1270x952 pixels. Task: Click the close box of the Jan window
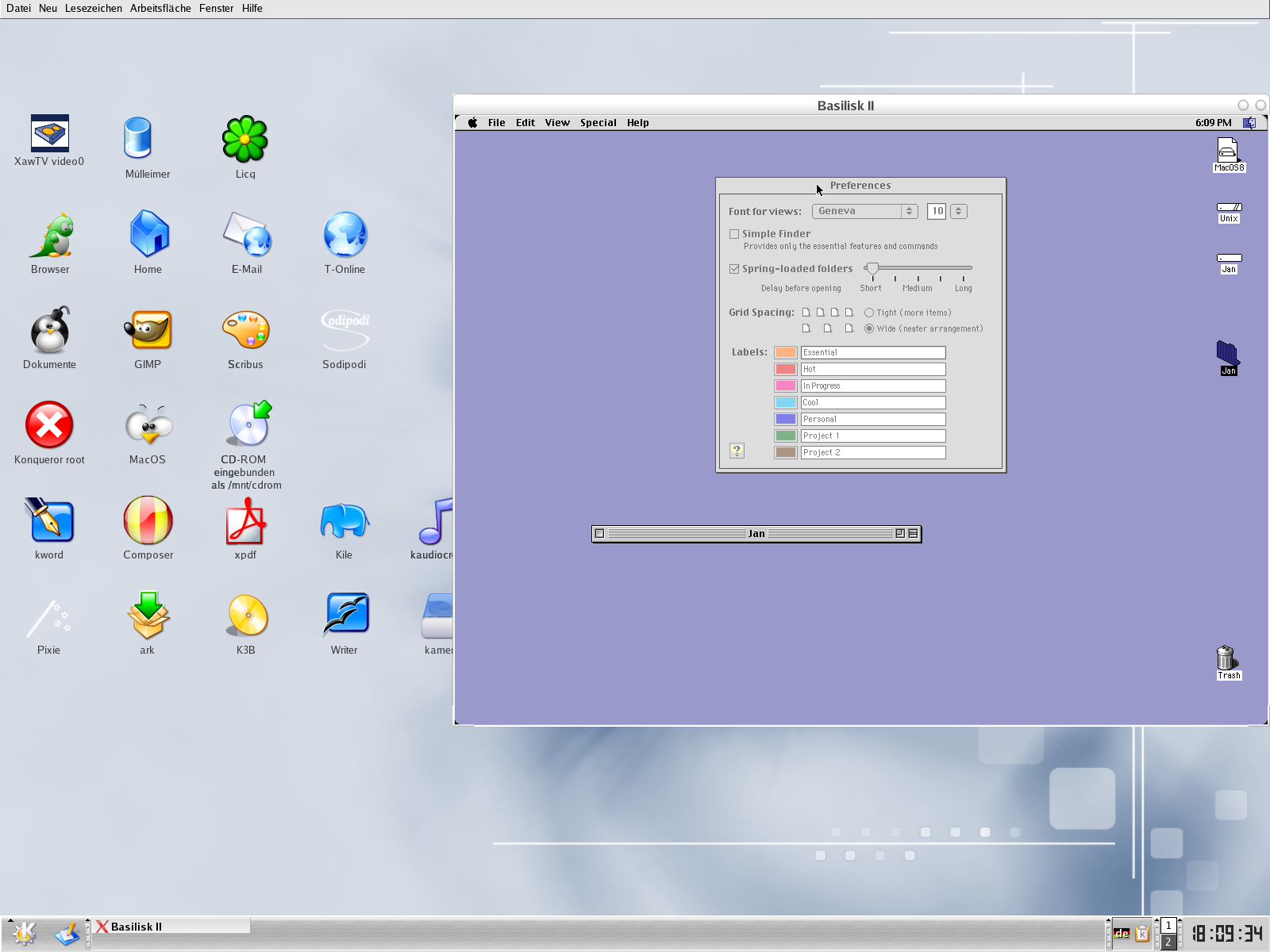pos(600,533)
